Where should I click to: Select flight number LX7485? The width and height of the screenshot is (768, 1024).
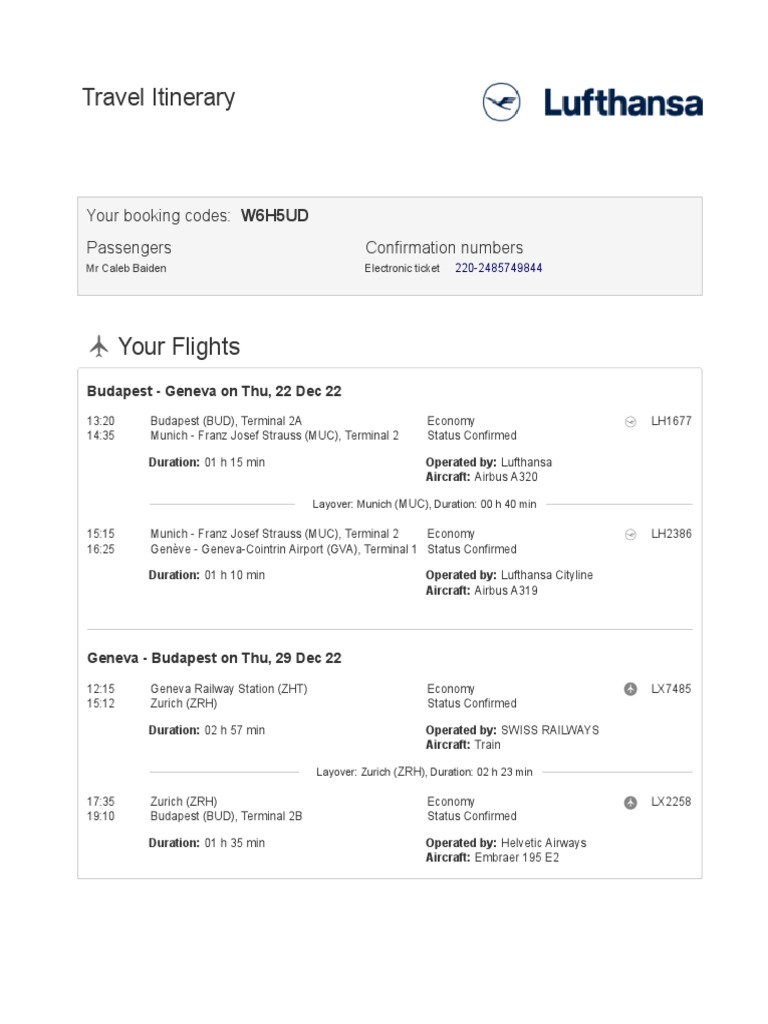(x=671, y=689)
